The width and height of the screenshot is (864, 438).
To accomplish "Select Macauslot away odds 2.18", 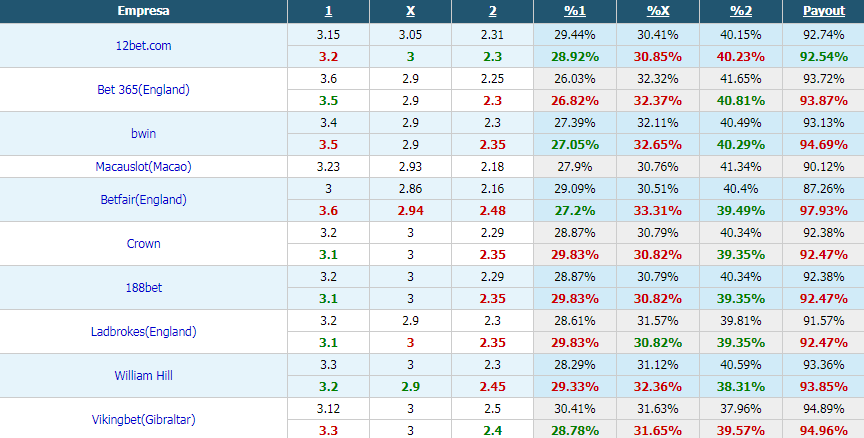I will [x=493, y=167].
